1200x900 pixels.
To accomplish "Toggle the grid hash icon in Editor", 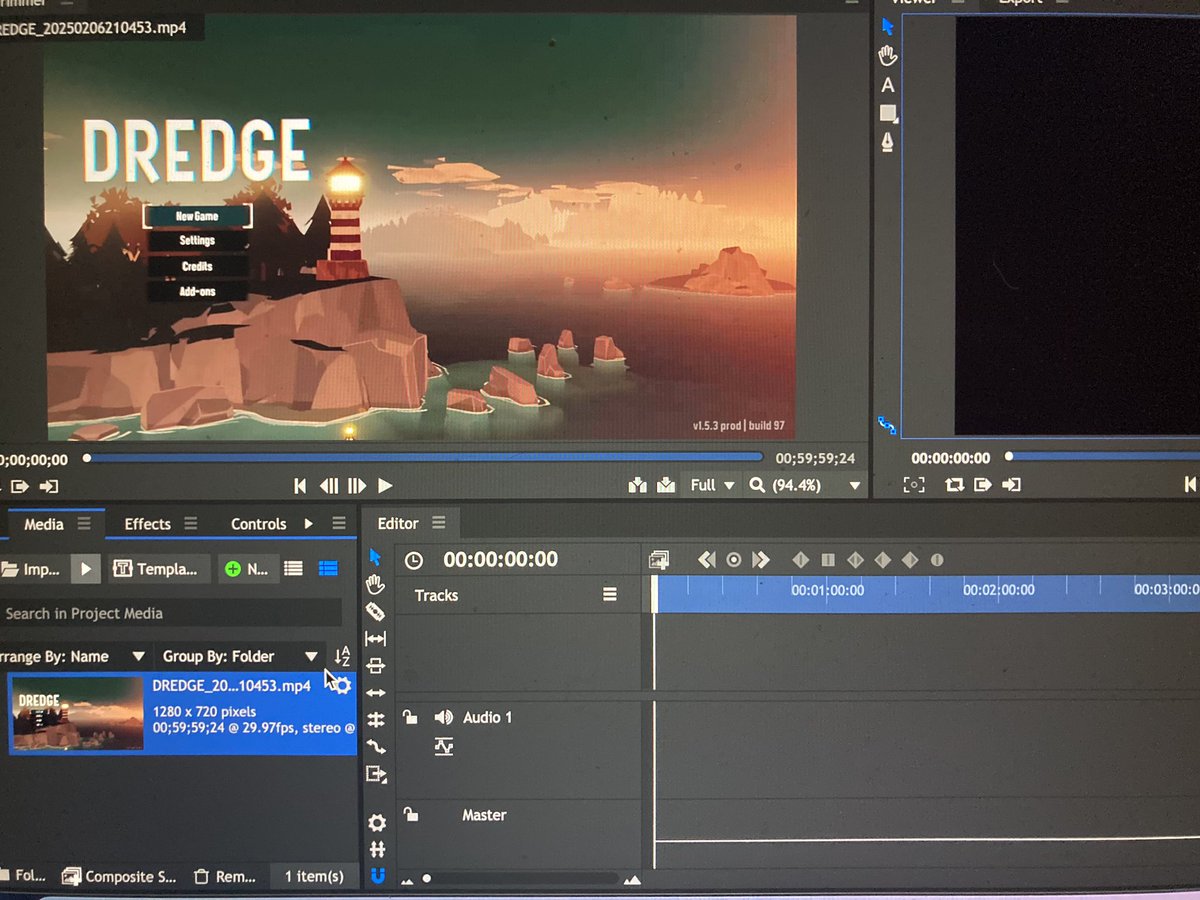I will tap(377, 850).
